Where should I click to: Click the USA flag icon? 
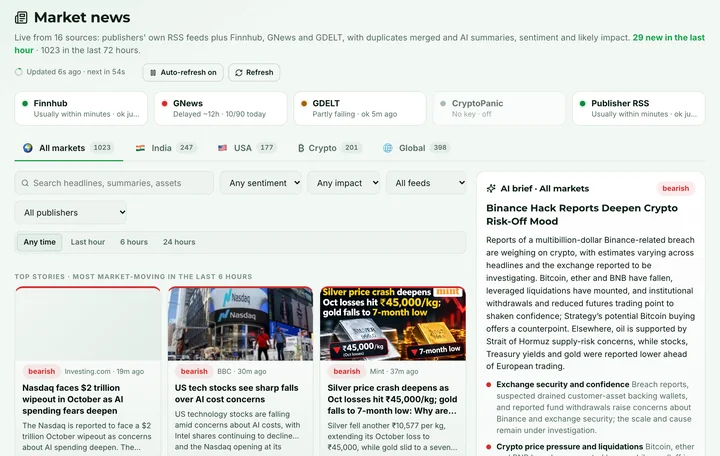click(x=223, y=148)
